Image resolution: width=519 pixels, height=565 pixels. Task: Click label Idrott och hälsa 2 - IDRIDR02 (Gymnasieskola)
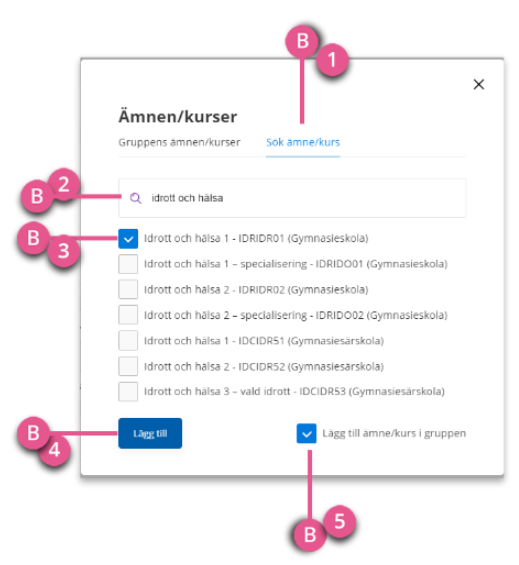256,289
